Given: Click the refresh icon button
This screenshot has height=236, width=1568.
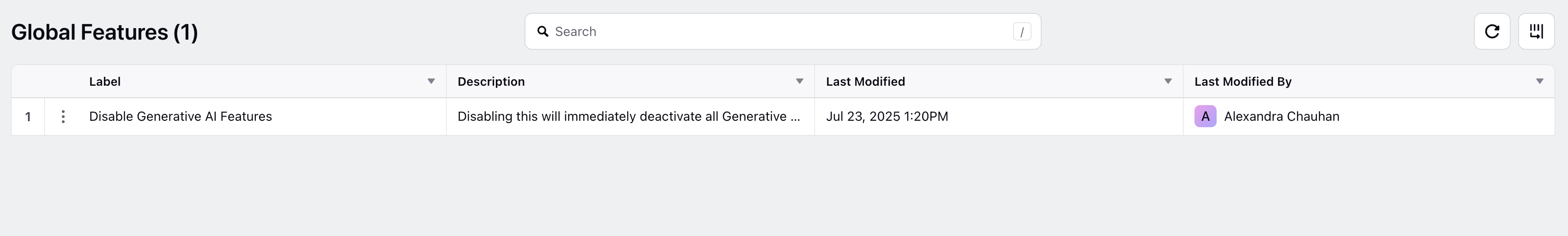Looking at the screenshot, I should pos(1492,32).
